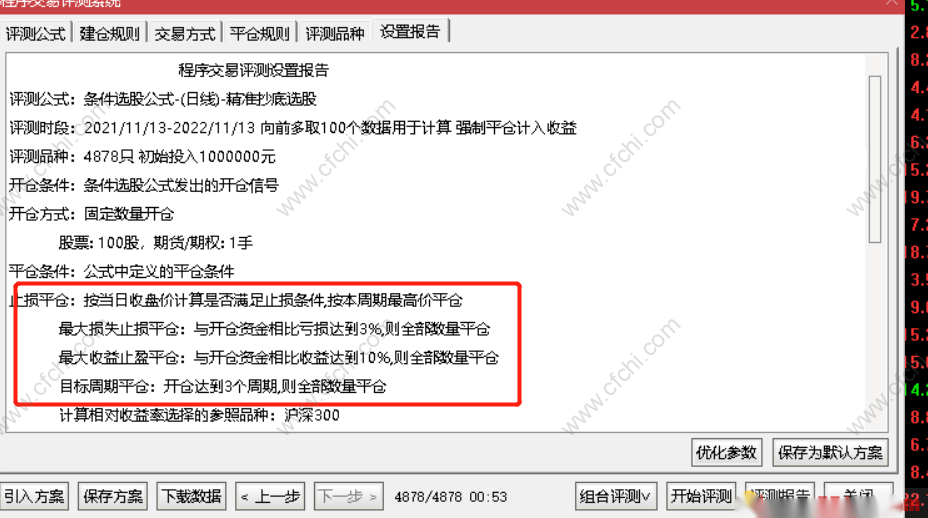Go to the 平仓规则 tab
The width and height of the screenshot is (928, 518).
[x=259, y=33]
